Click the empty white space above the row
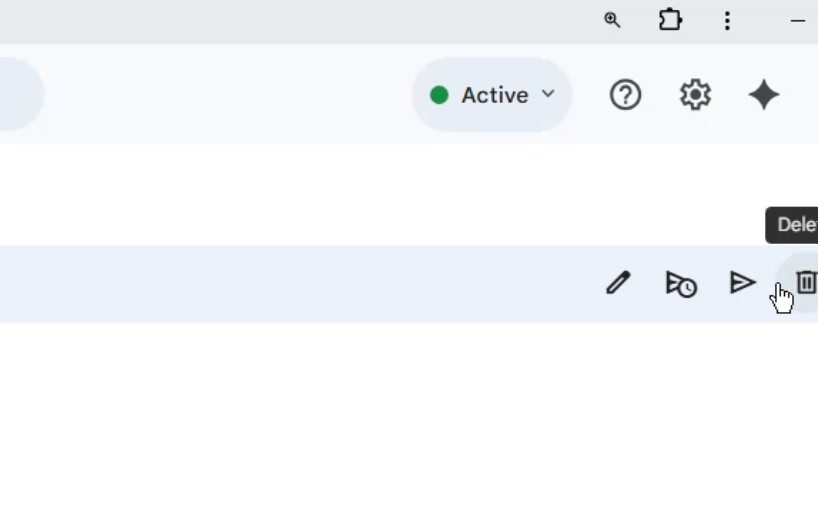 click(x=400, y=195)
